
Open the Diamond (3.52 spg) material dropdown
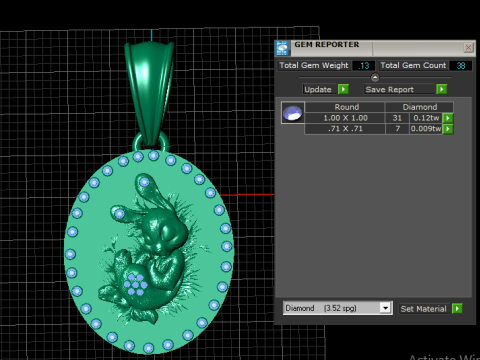tap(385, 308)
